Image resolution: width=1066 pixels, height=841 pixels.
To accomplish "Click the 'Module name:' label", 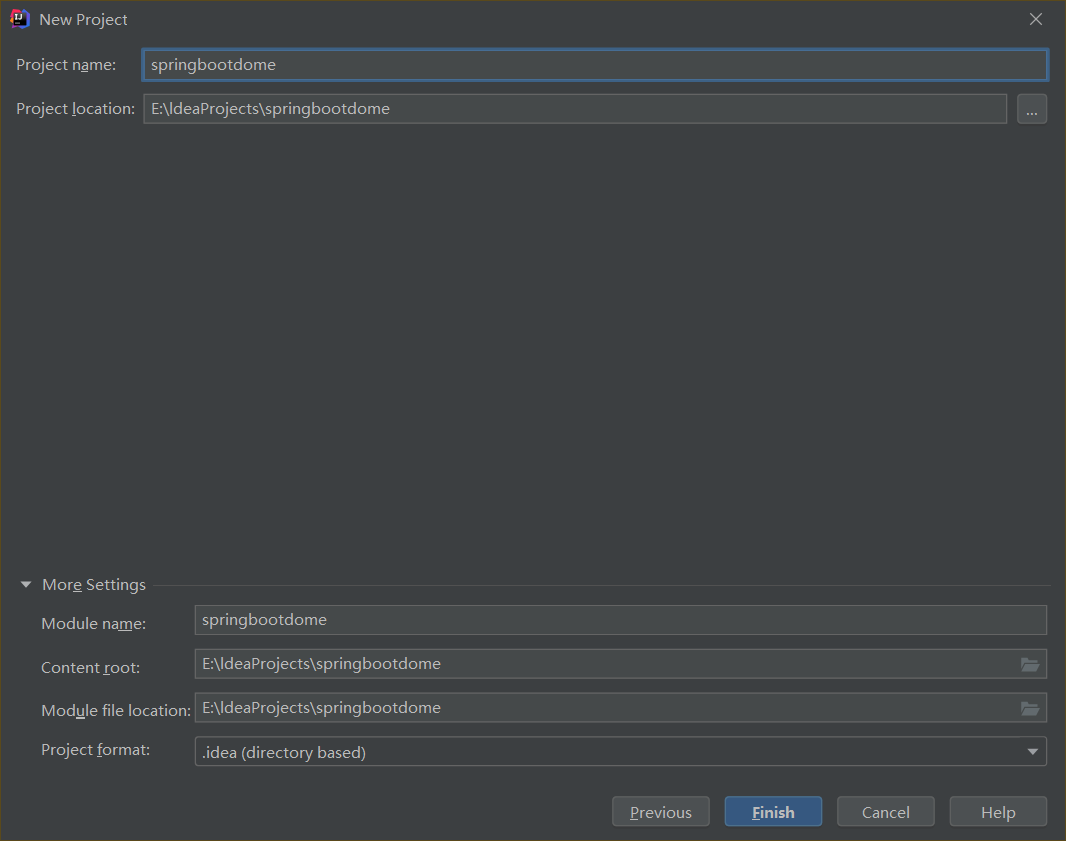I will 93,624.
